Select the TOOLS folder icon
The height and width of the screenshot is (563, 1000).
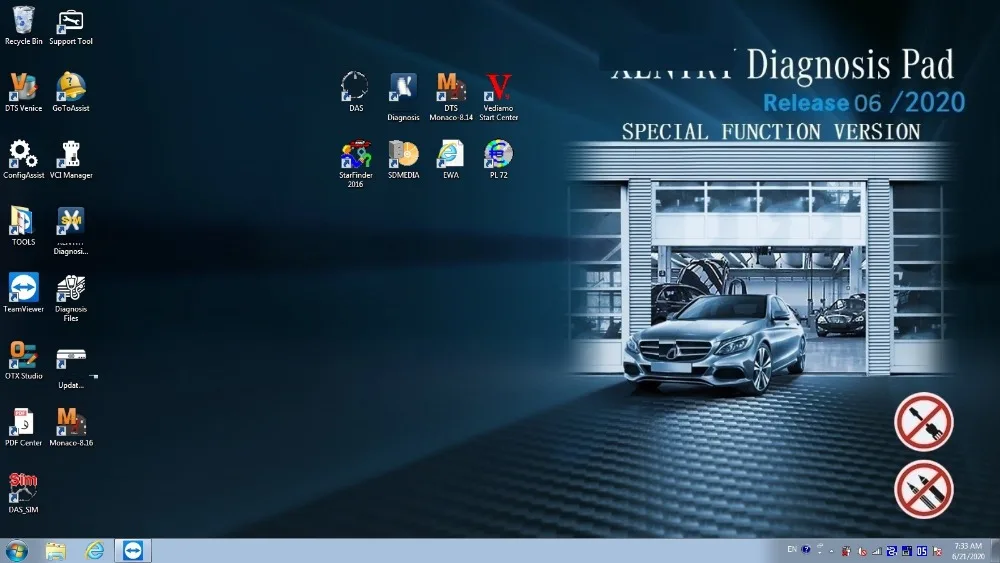24,226
